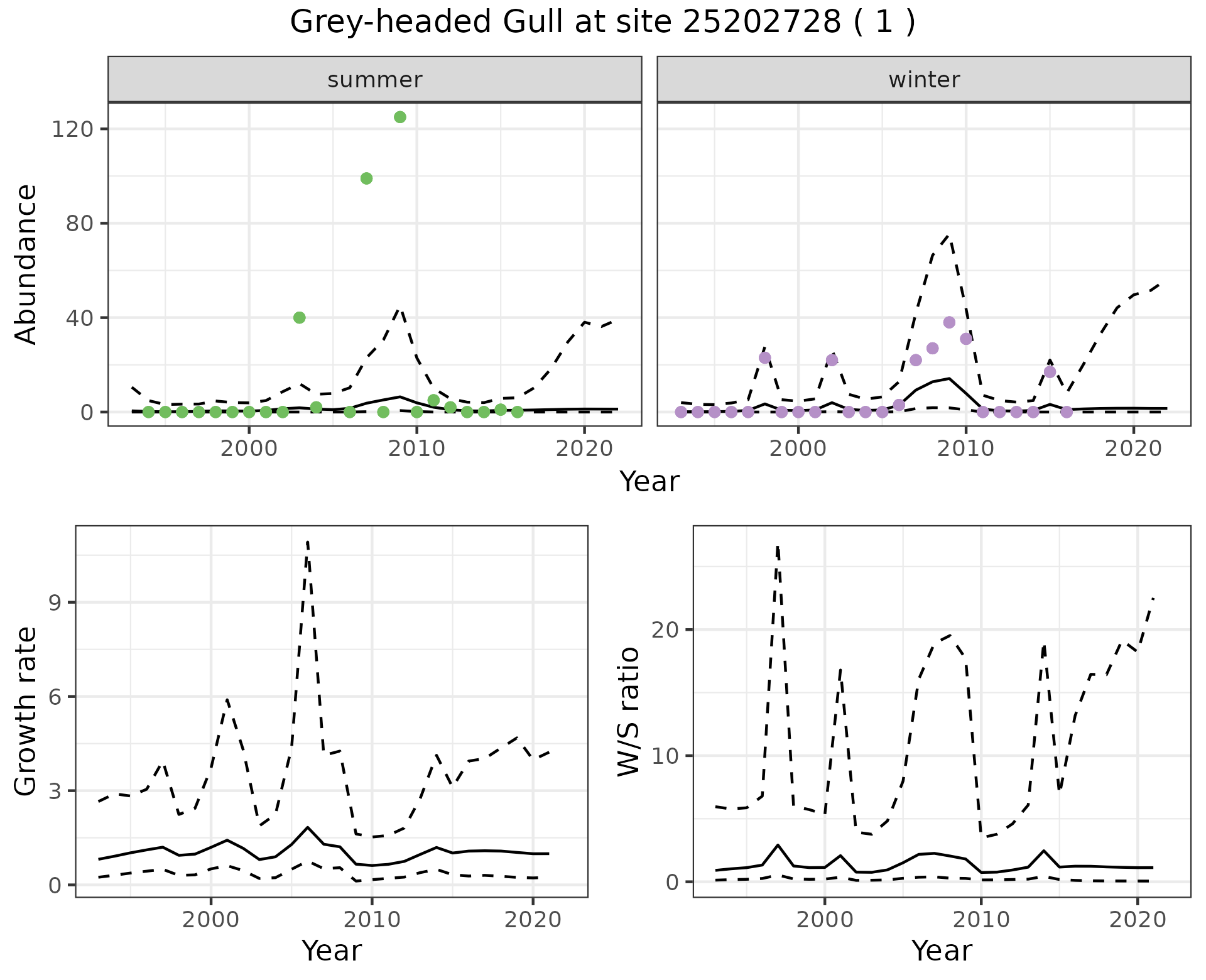Screen dimensions: 1206x980
Task: Click the purple dot at year 2015
Action: pos(1050,372)
